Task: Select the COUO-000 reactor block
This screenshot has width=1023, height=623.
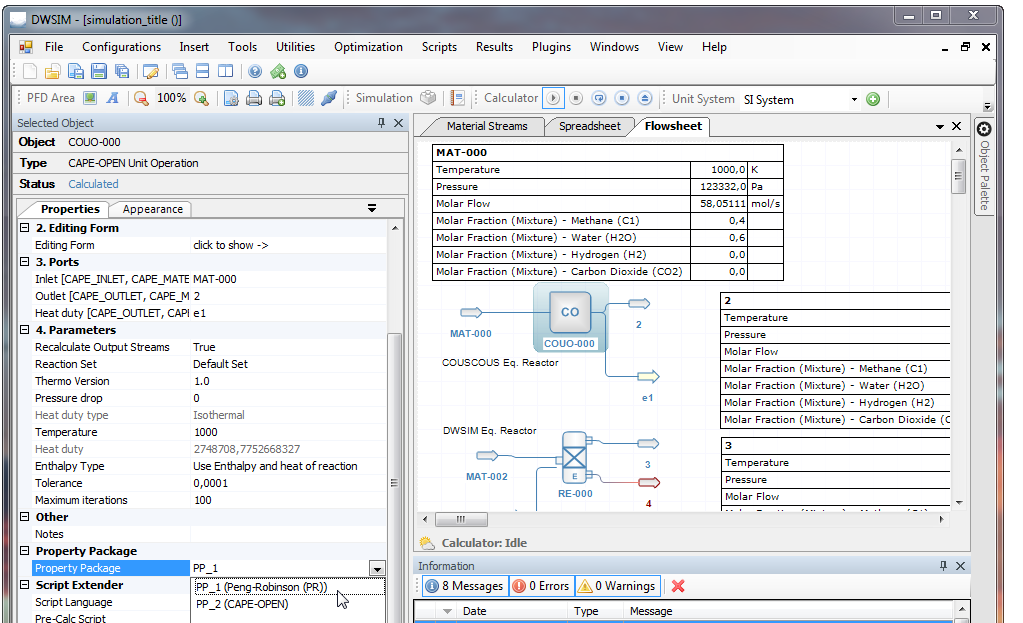Action: (570, 312)
